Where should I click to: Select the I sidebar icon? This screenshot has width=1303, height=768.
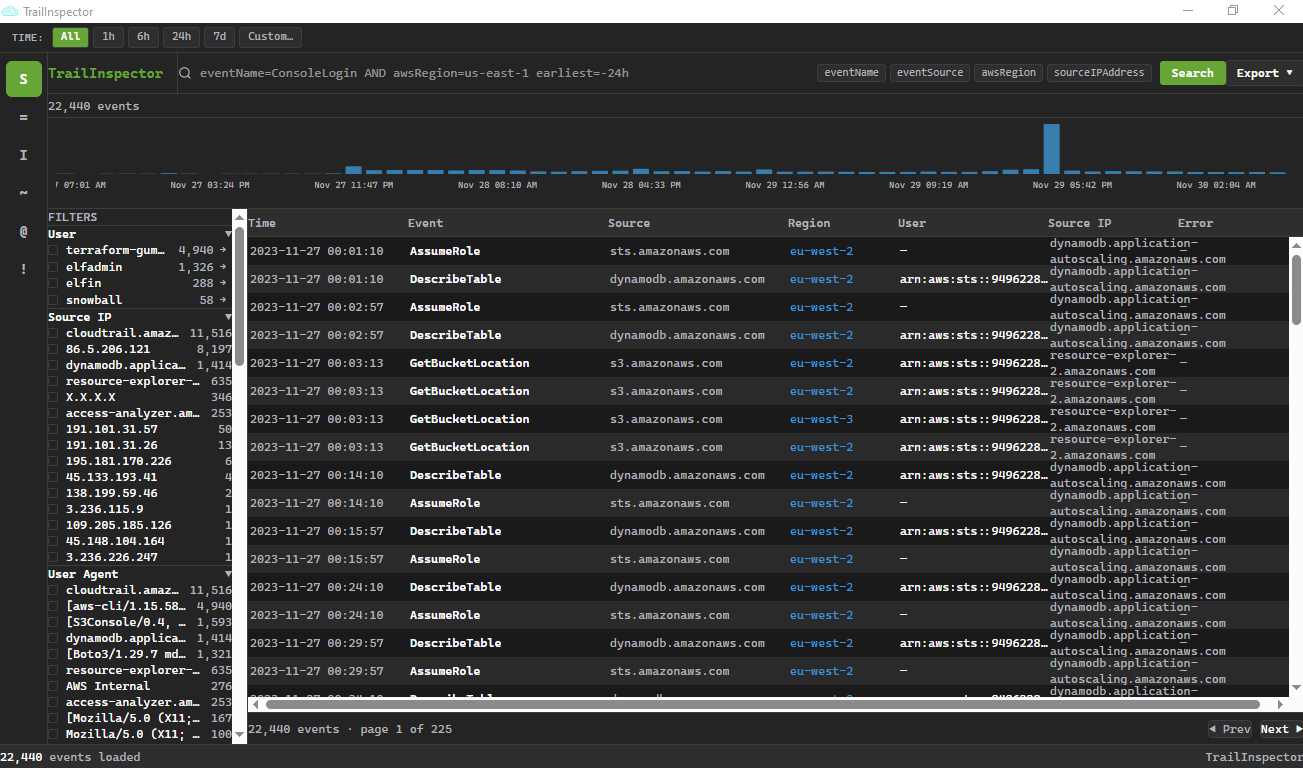tap(24, 155)
